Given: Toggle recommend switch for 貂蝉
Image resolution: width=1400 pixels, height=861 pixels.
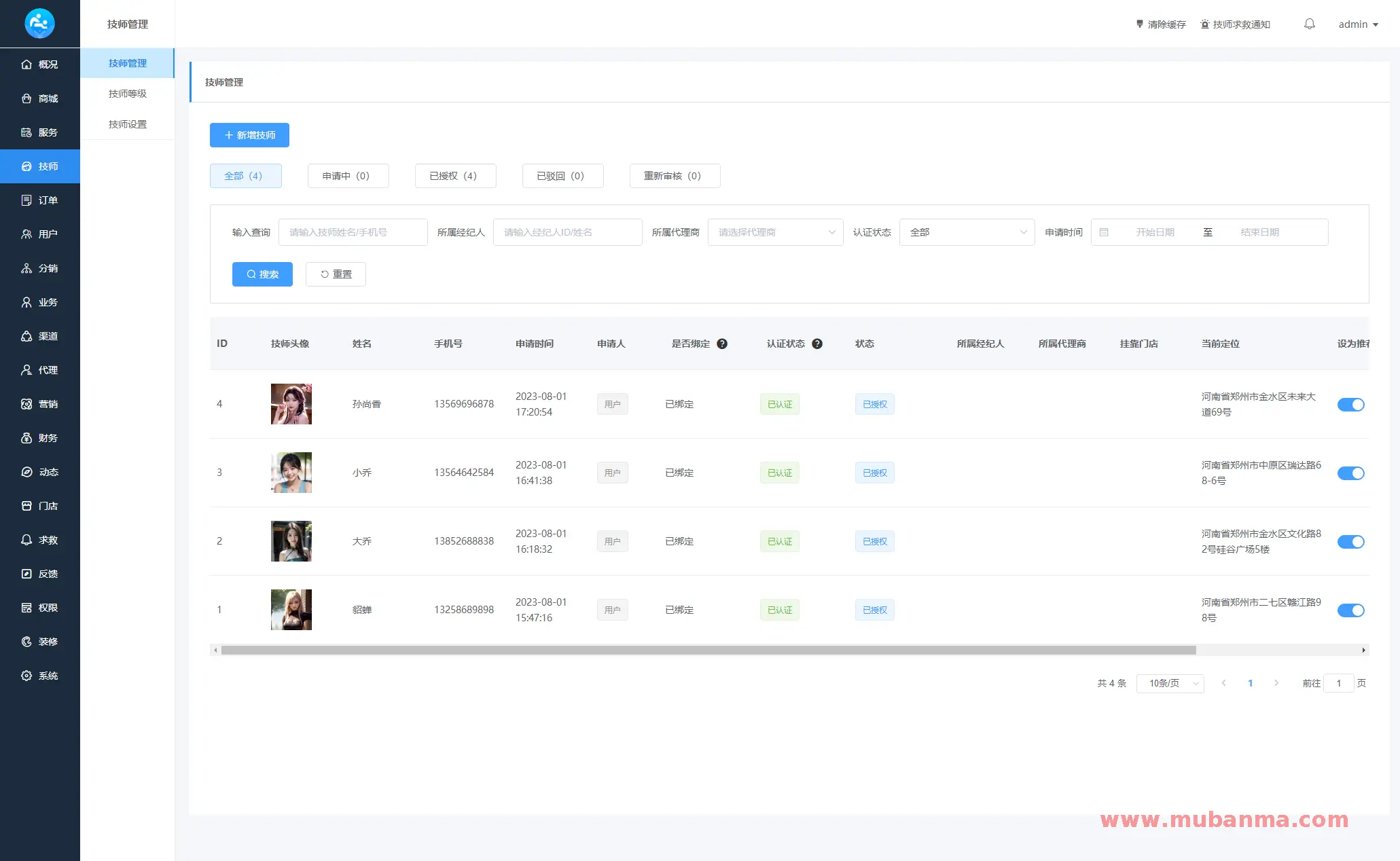Looking at the screenshot, I should point(1350,610).
